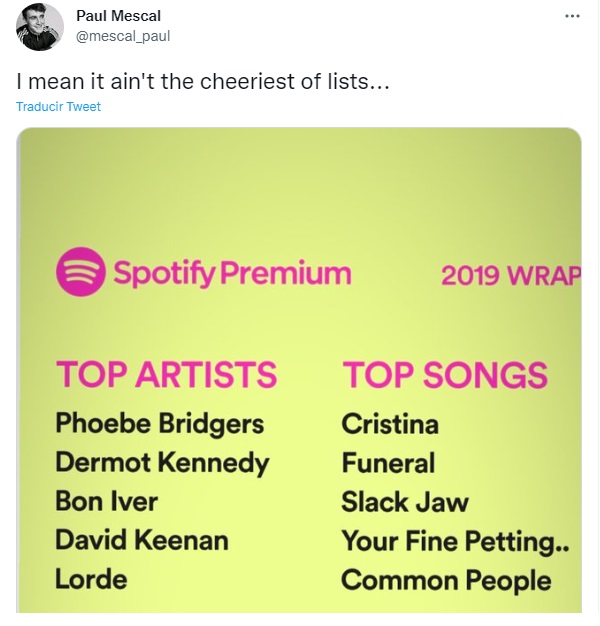Viewport: 600px width, 626px height.
Task: Open the Paul Mescal display name link
Action: 118,16
